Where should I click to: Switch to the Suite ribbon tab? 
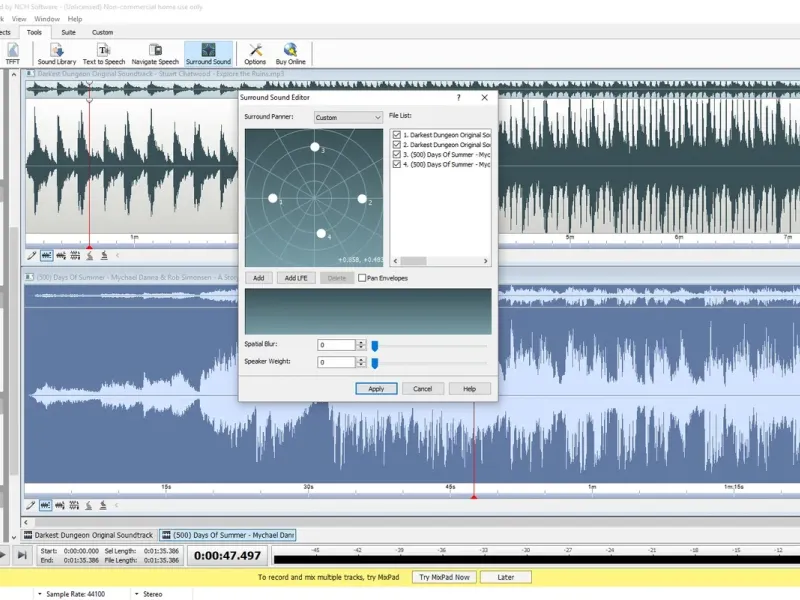tap(68, 32)
